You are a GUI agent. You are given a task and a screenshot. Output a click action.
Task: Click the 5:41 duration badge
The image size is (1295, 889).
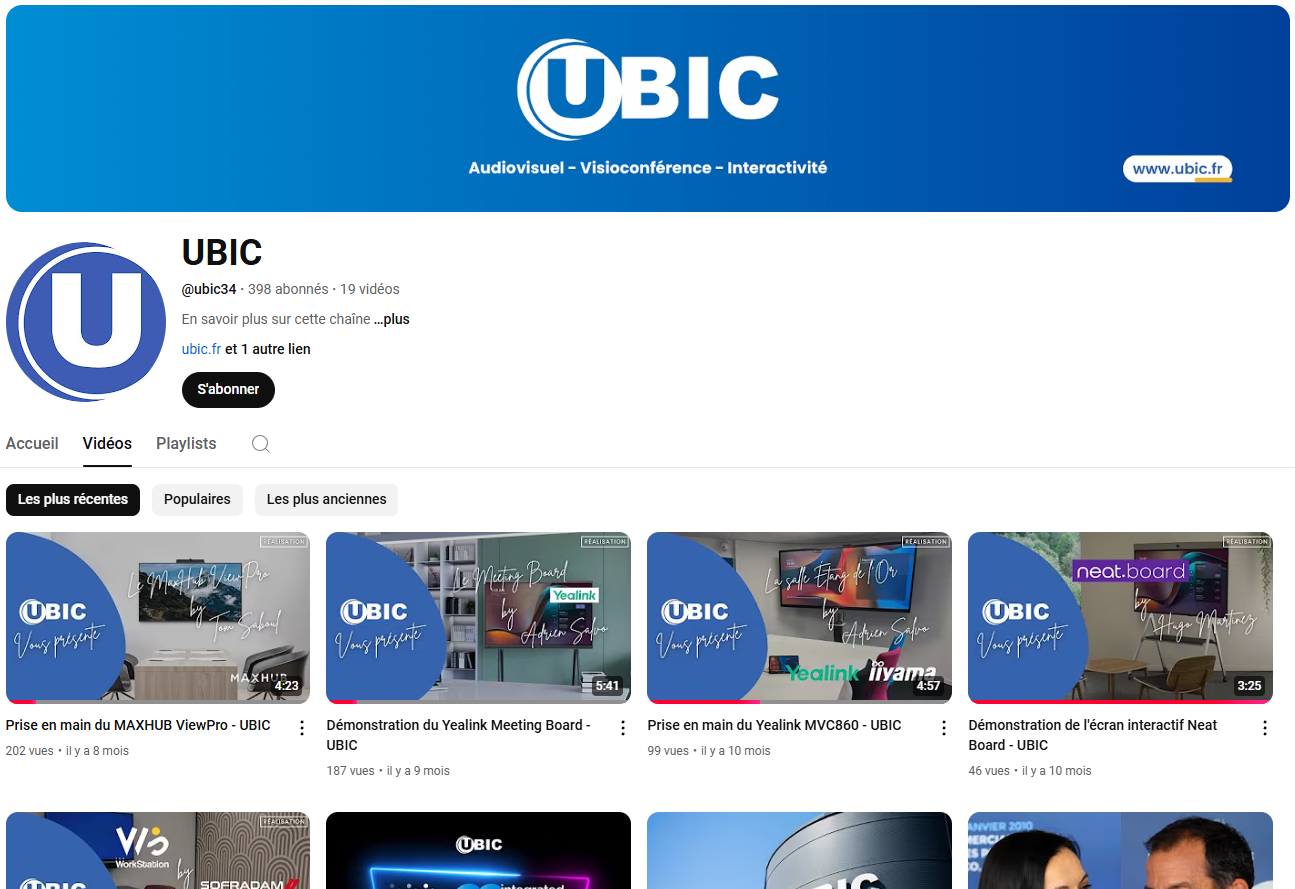pyautogui.click(x=607, y=686)
